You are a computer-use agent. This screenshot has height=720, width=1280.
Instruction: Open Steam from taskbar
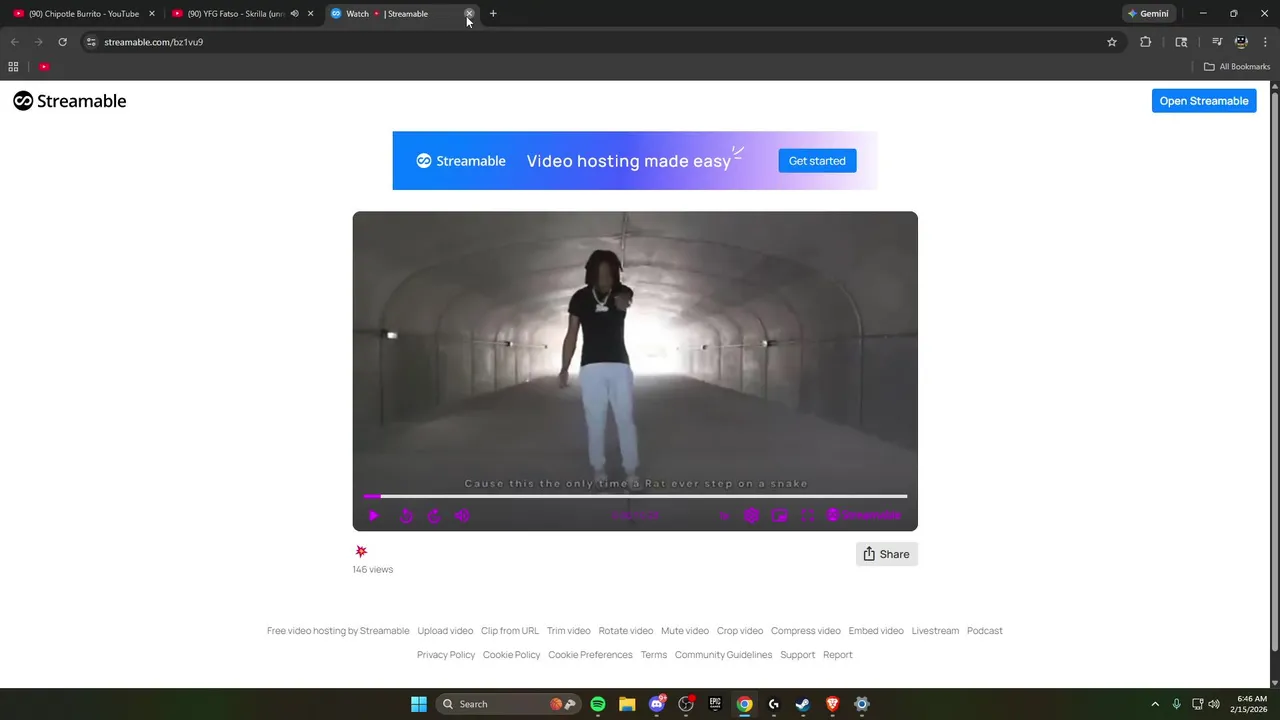803,704
